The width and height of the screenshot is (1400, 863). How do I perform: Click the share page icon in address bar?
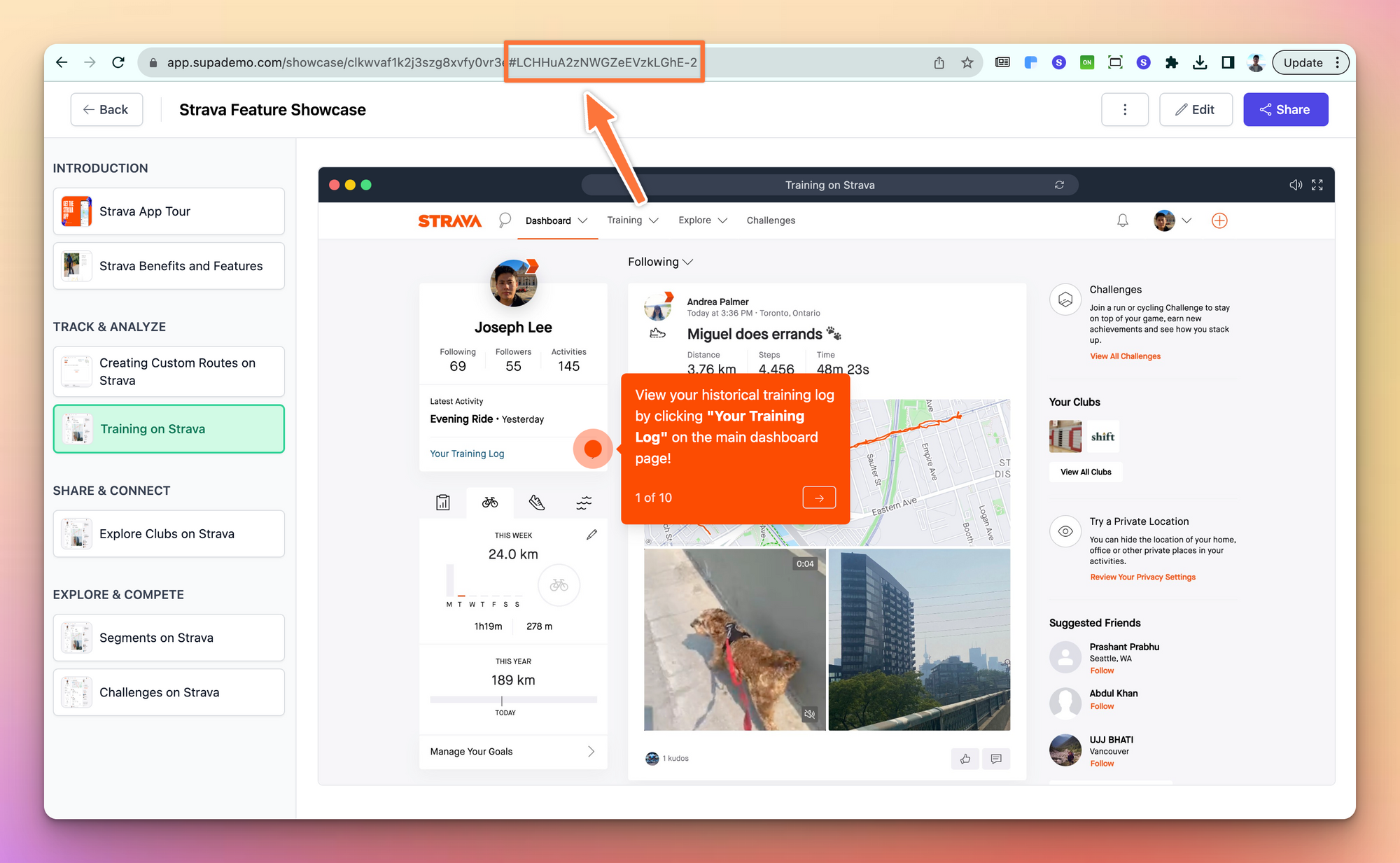coord(939,62)
